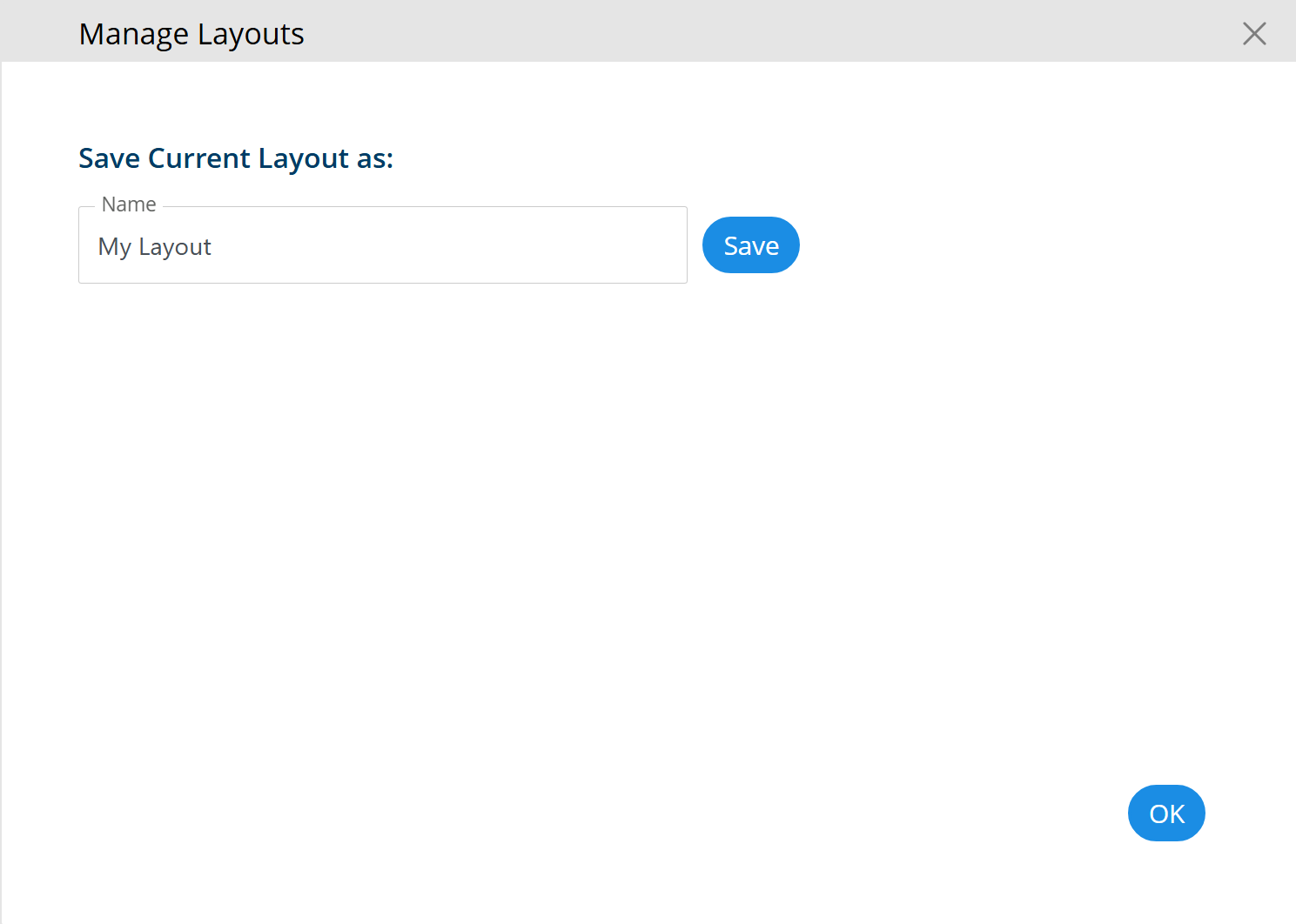
Task: Click the blue OK pill button
Action: 1166,814
